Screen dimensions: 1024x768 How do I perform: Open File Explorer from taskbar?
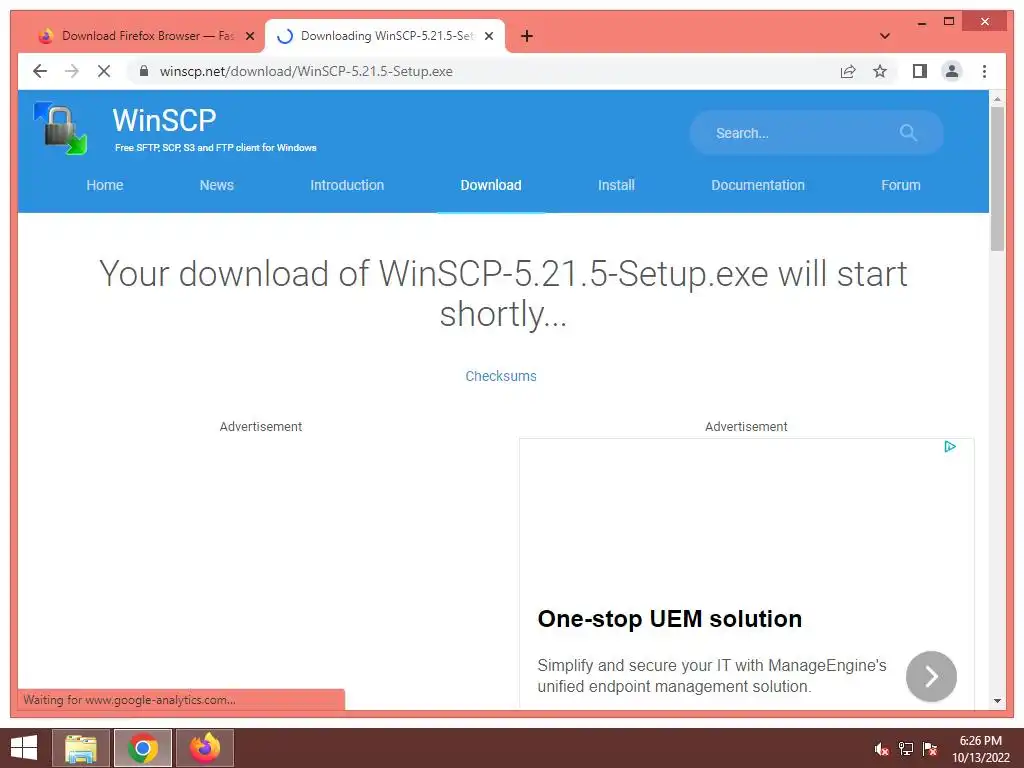point(81,748)
